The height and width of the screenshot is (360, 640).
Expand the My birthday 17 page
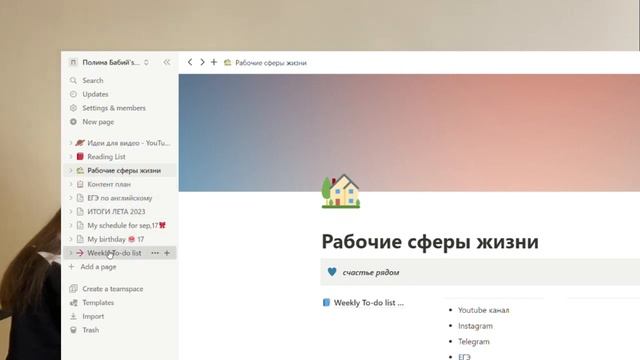70,239
